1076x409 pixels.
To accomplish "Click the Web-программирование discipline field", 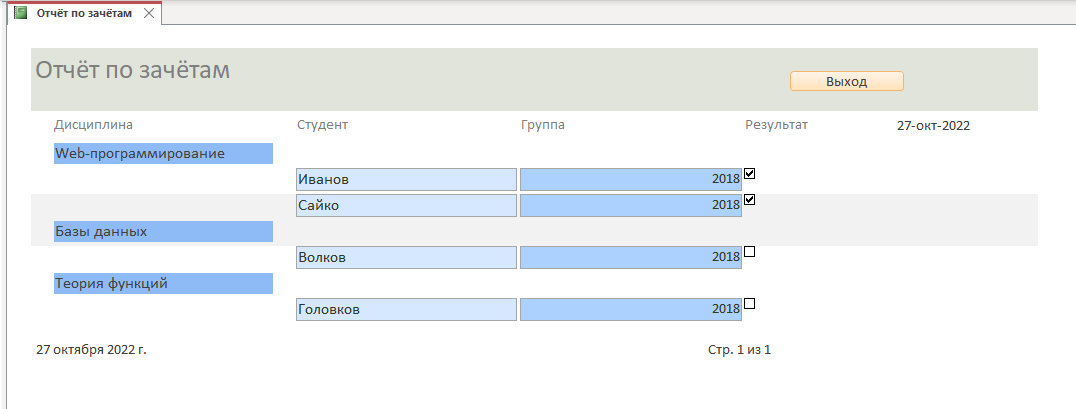I will click(163, 154).
